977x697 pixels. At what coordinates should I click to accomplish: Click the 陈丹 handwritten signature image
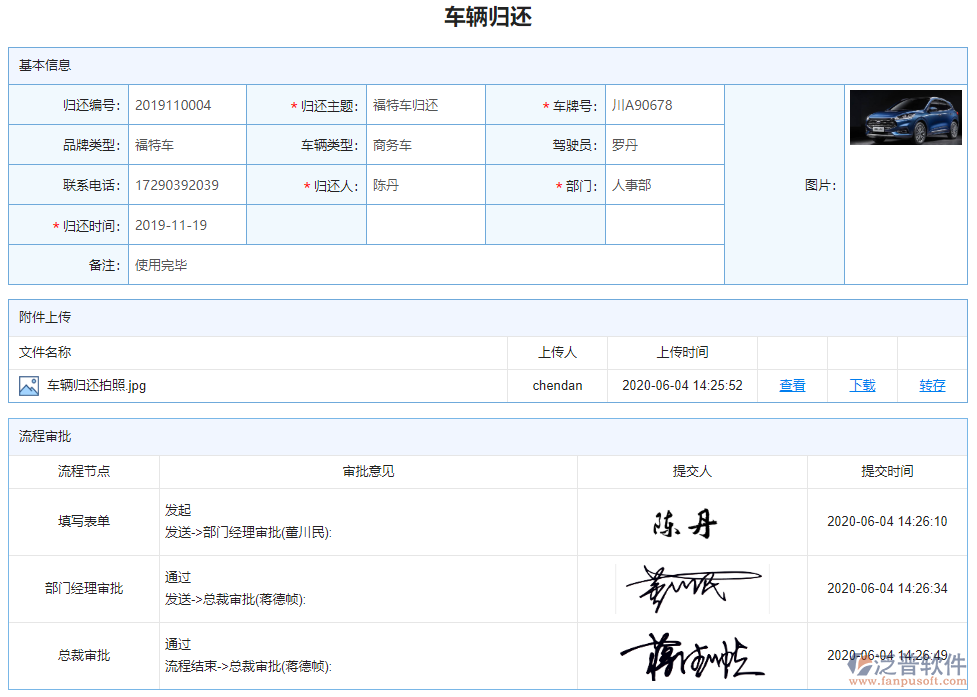tap(686, 522)
